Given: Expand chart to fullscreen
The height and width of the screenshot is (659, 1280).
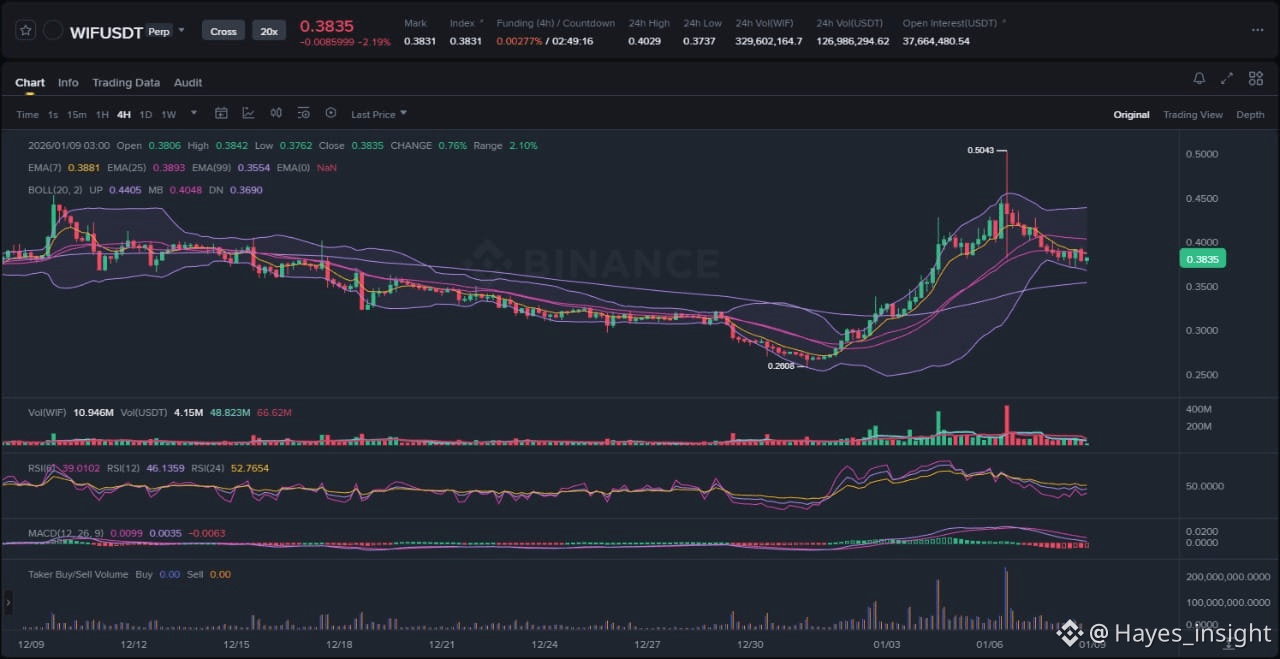Looking at the screenshot, I should pos(1227,79).
